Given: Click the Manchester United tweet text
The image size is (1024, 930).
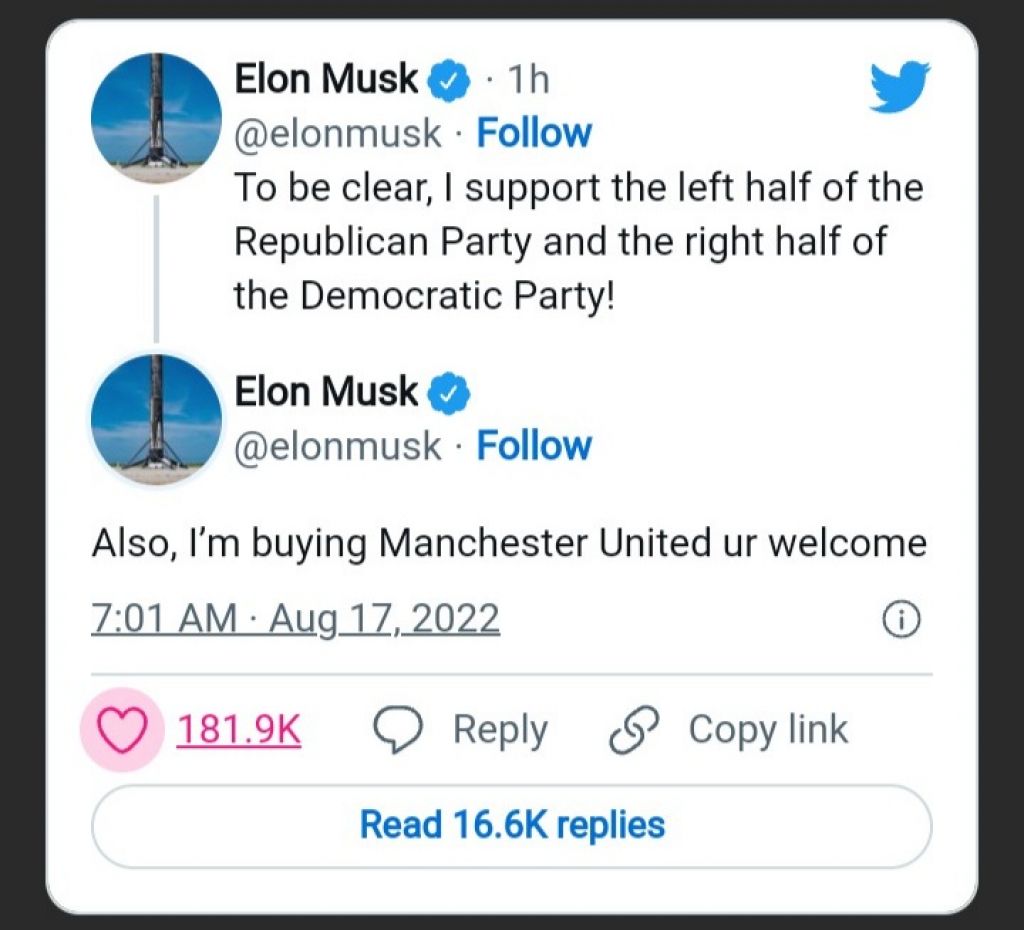Looking at the screenshot, I should click(509, 544).
